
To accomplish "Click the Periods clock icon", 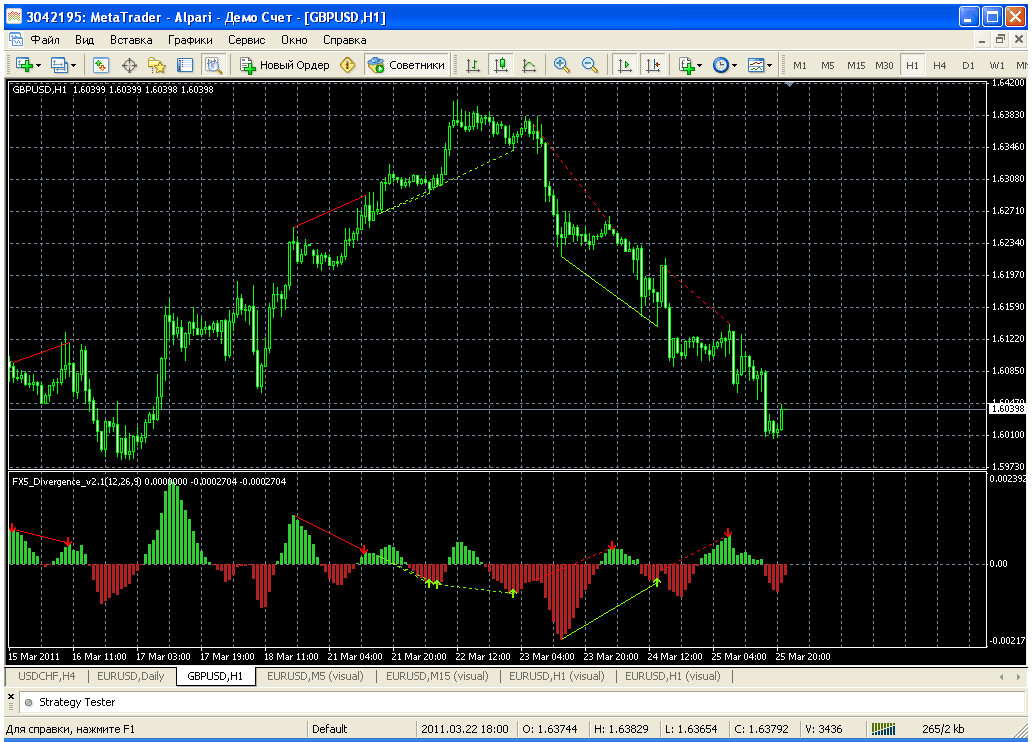I will [x=721, y=65].
